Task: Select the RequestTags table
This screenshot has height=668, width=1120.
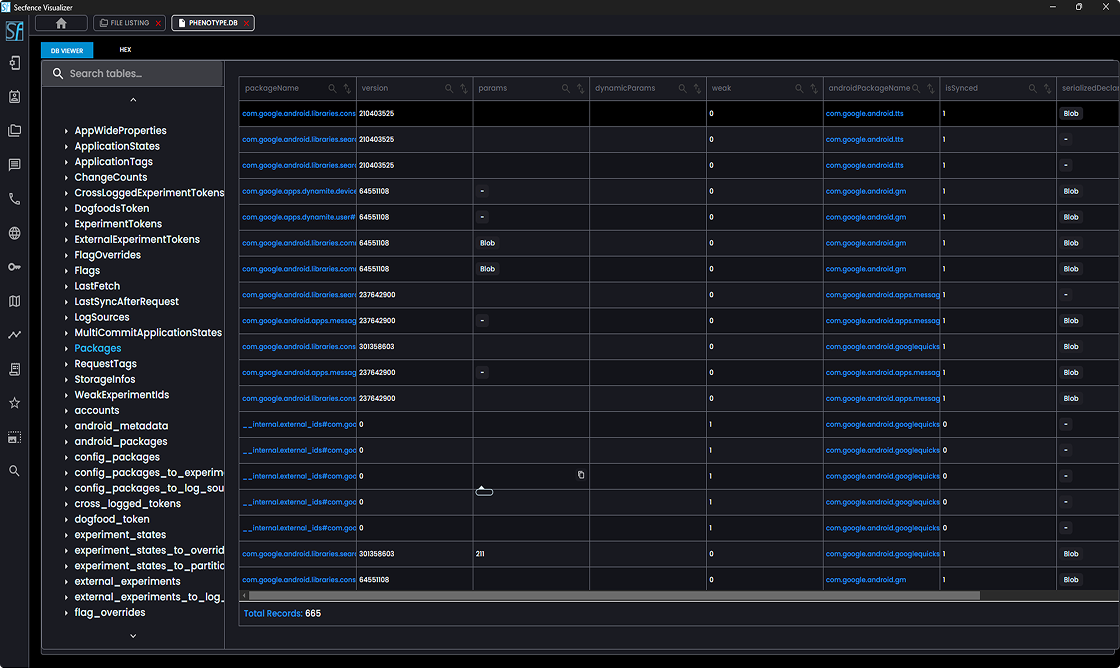Action: 105,364
